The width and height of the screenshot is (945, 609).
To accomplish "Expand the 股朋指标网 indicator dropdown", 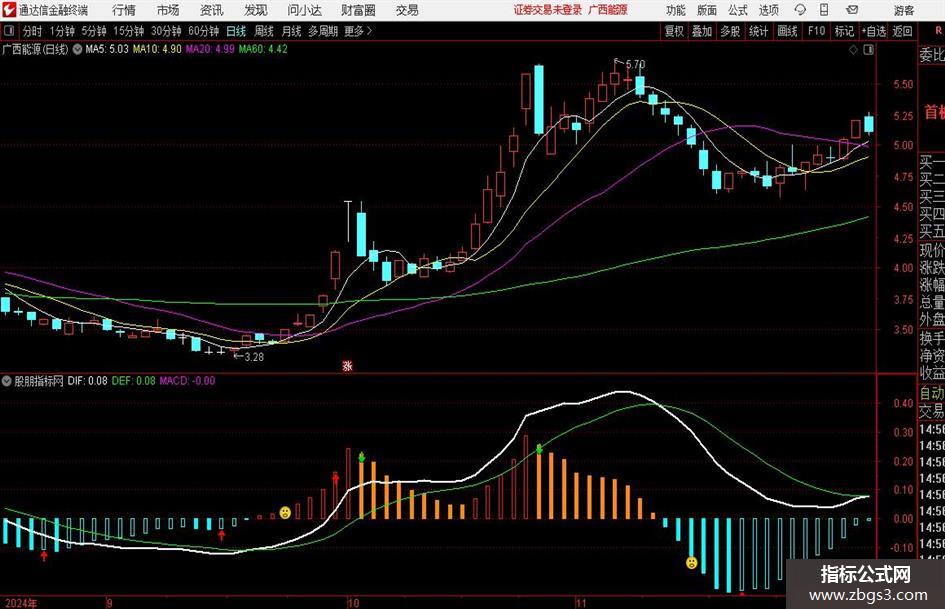I will coord(7,381).
